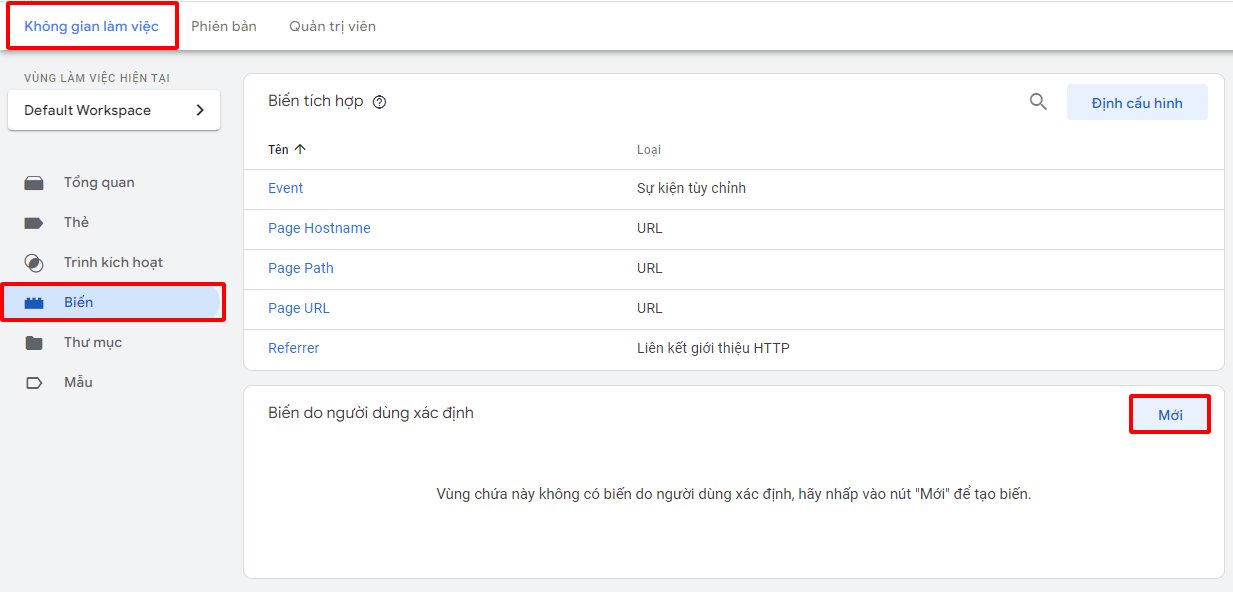Open Thư mục in the sidebar

pyautogui.click(x=93, y=343)
